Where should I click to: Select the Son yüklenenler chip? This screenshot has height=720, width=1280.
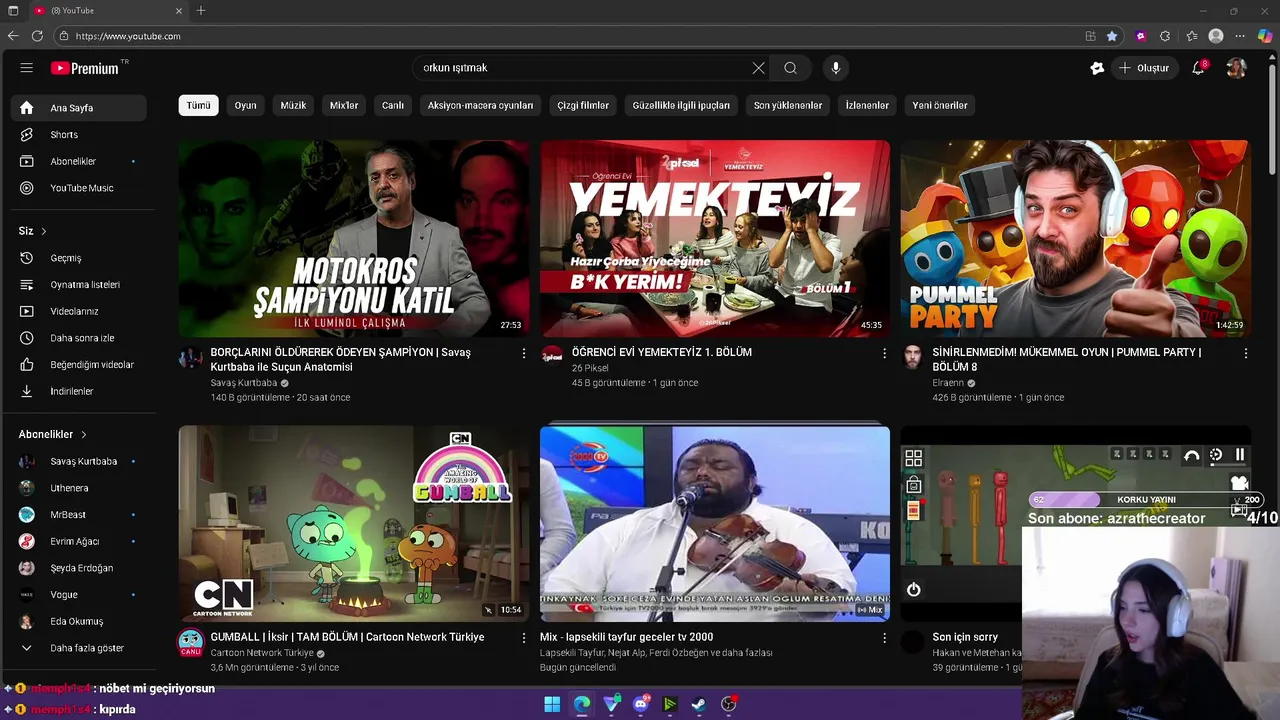(788, 105)
